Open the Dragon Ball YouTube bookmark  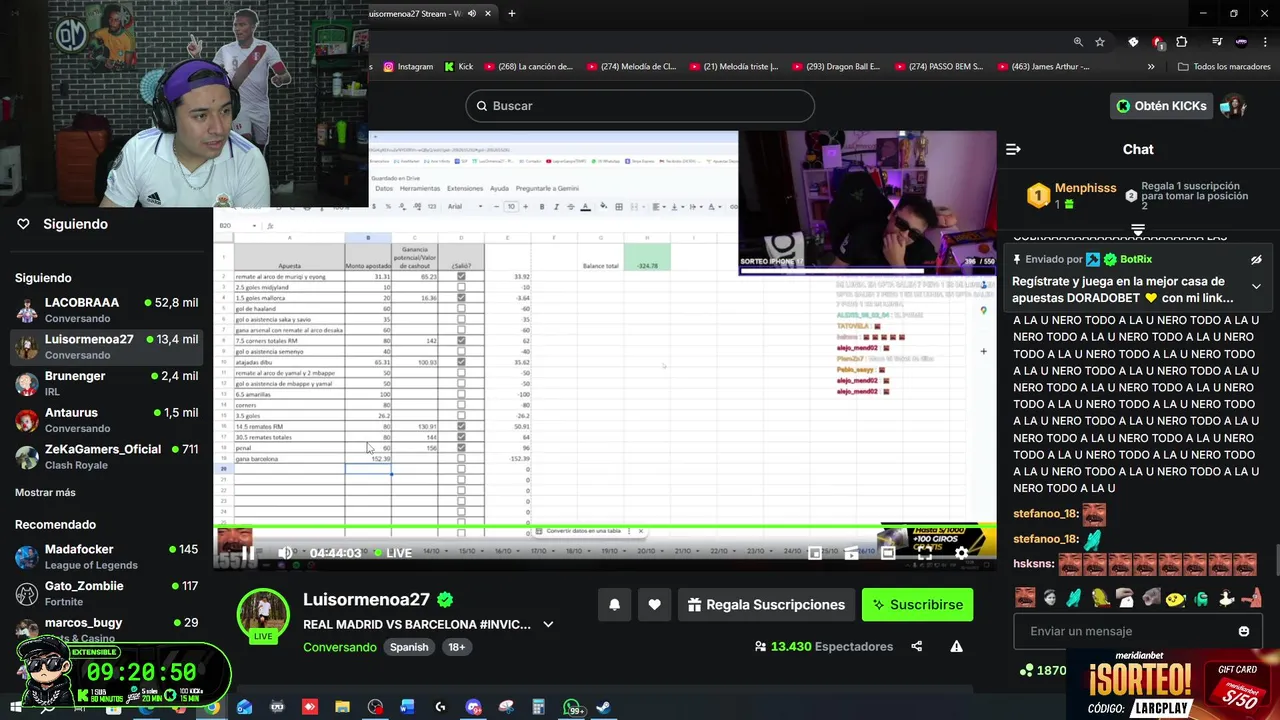pos(836,67)
